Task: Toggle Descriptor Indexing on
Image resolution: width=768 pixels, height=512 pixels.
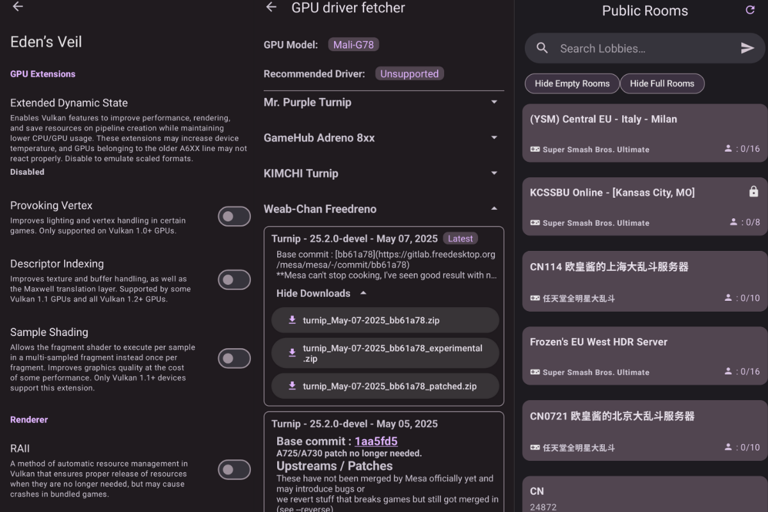Action: 234,280
